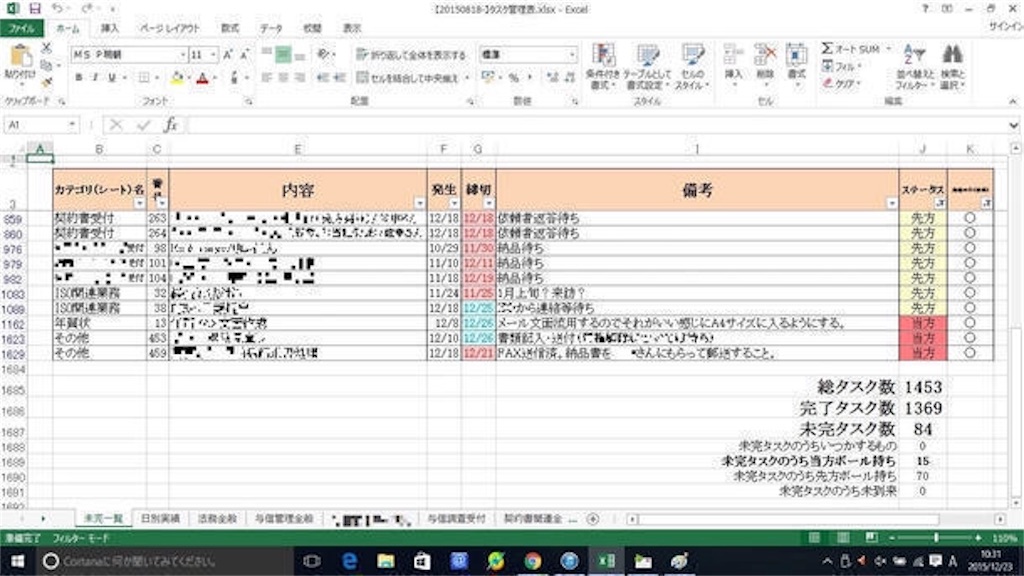The width and height of the screenshot is (1024, 576).
Task: Click the Paste clipboard icon
Action: (x=20, y=56)
